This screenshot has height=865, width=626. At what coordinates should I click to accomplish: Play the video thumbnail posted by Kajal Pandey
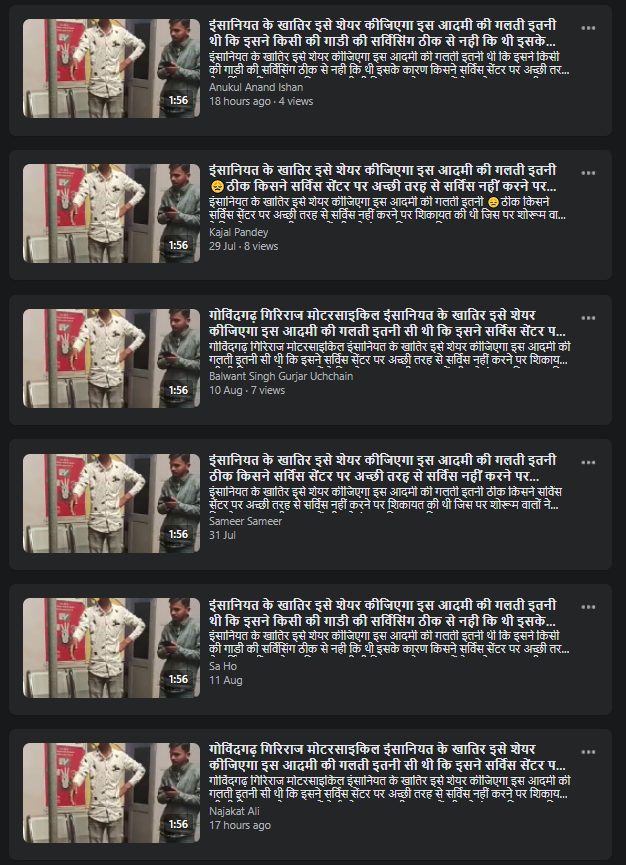click(111, 213)
